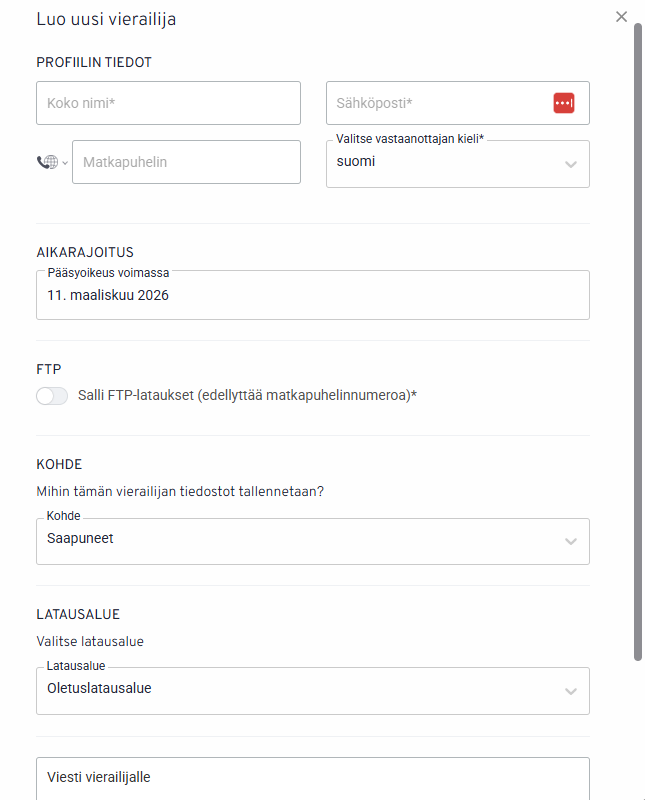Click the Viesti vierailijalle message box

[312, 778]
